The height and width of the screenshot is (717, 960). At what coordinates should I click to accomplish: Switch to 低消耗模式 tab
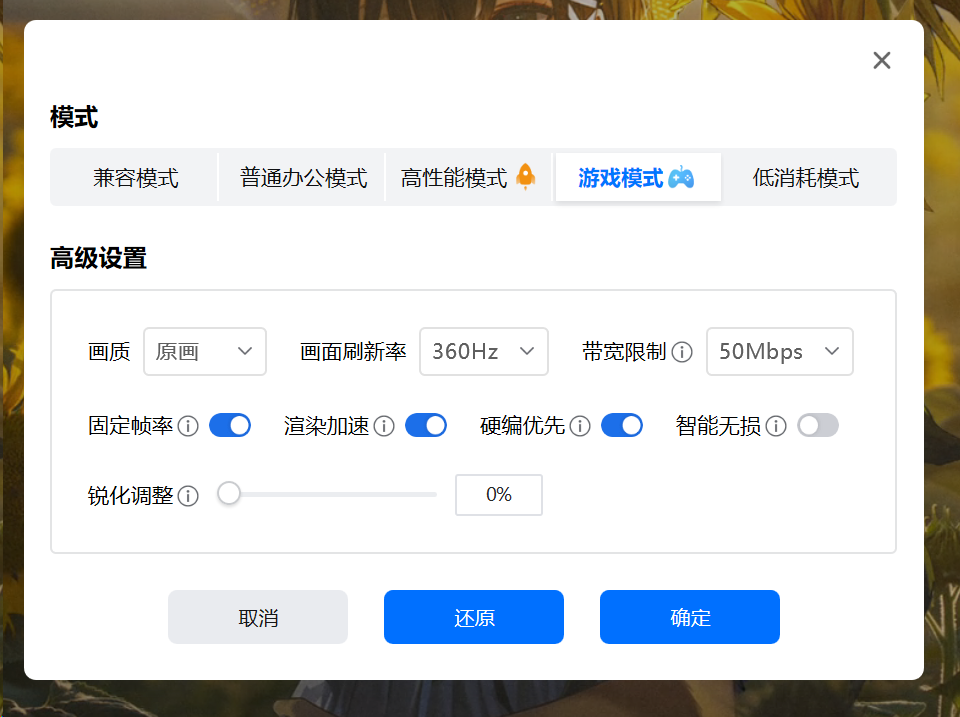tap(806, 178)
